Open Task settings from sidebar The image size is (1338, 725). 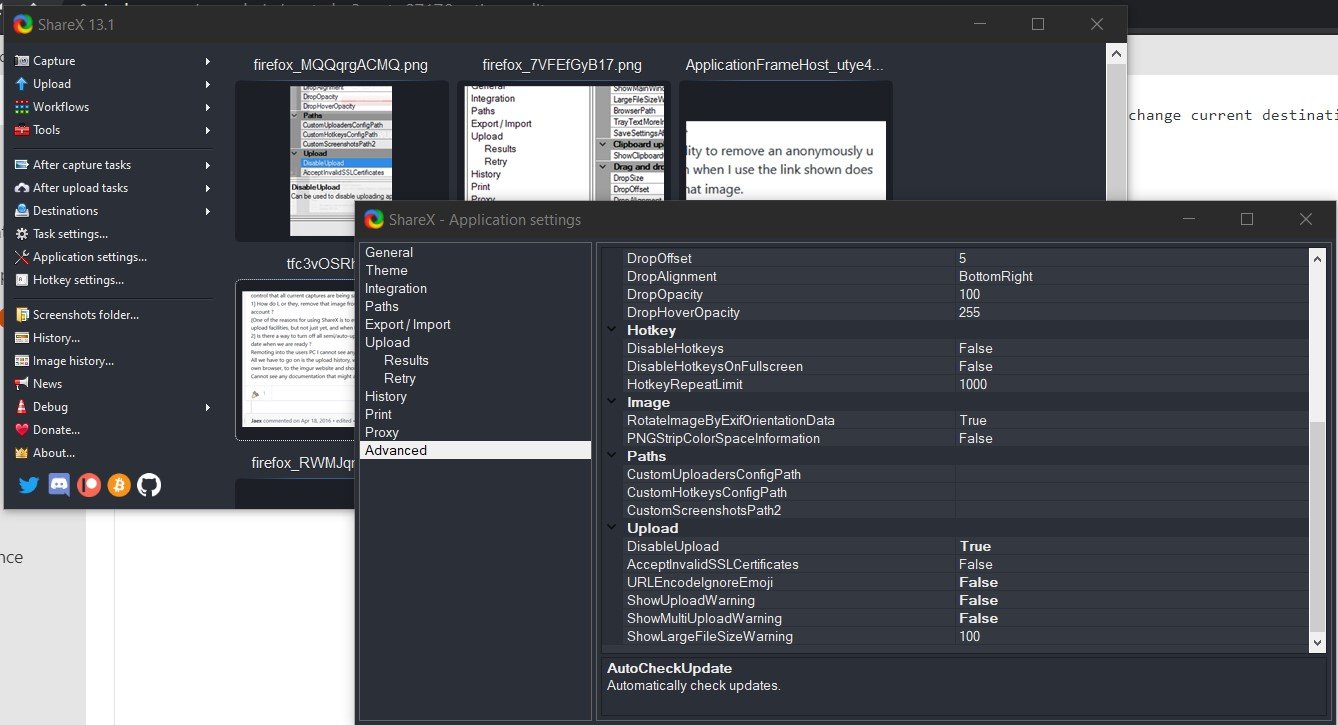[x=70, y=234]
